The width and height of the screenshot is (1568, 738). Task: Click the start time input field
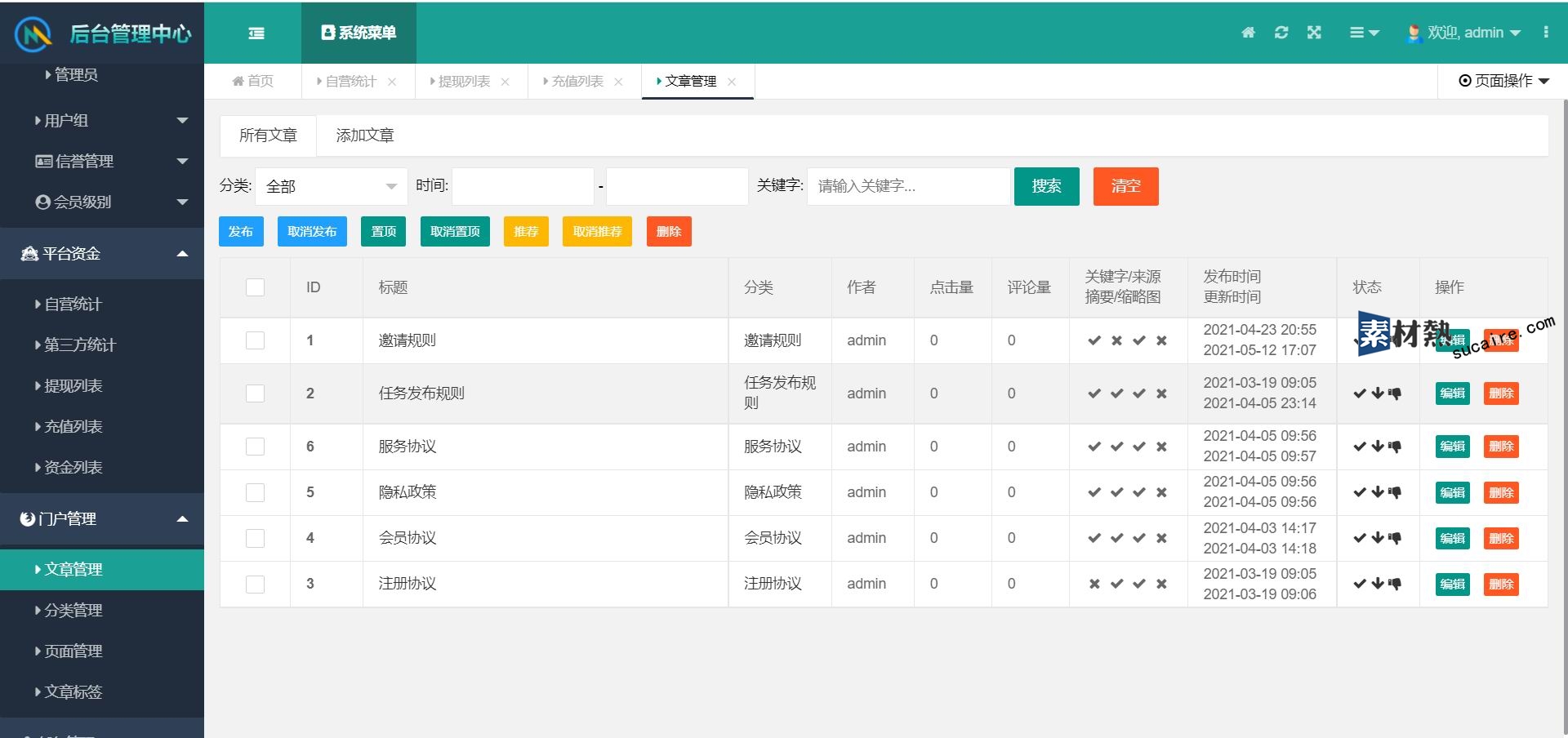523,186
